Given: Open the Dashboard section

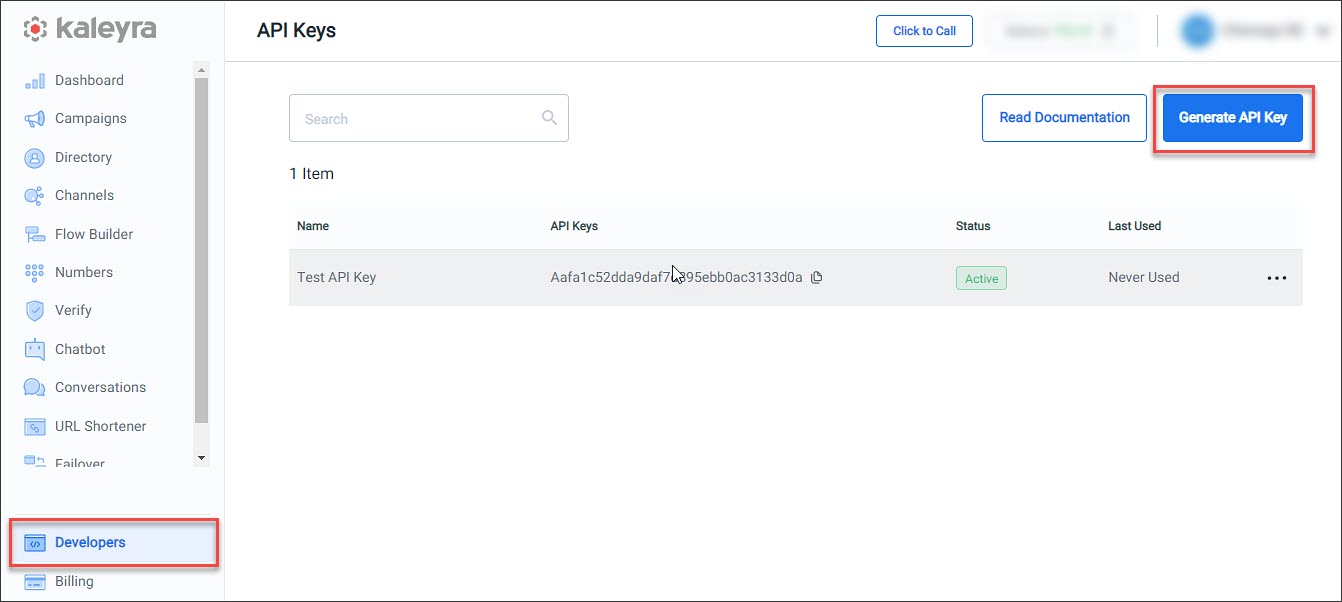Looking at the screenshot, I should click(90, 80).
